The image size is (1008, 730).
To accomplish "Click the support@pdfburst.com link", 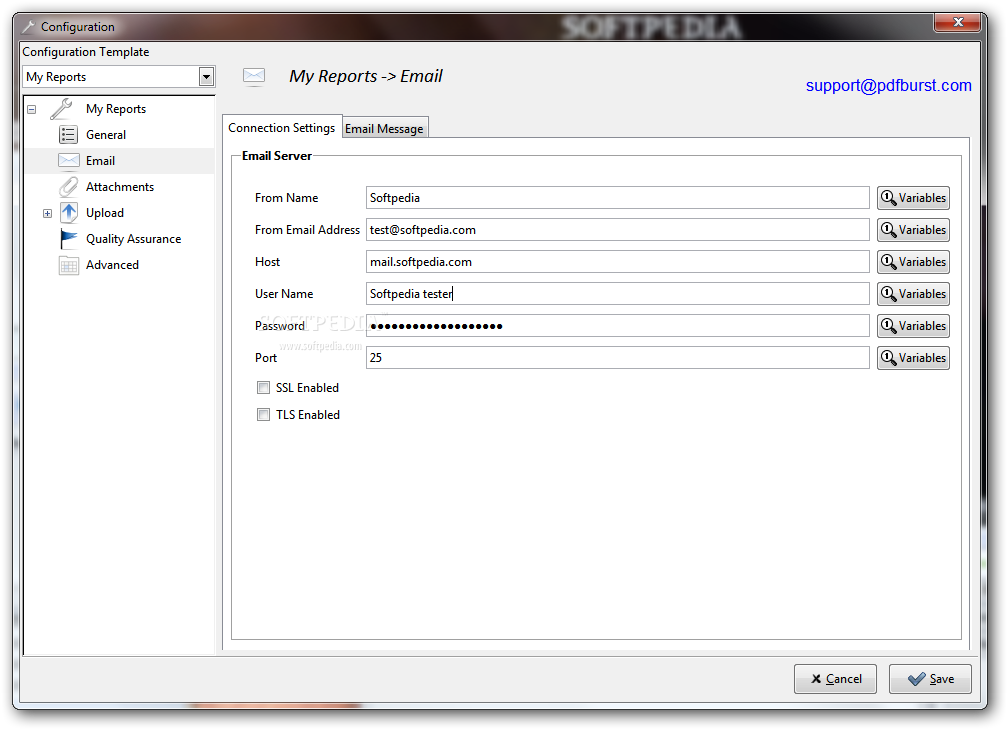I will point(888,85).
